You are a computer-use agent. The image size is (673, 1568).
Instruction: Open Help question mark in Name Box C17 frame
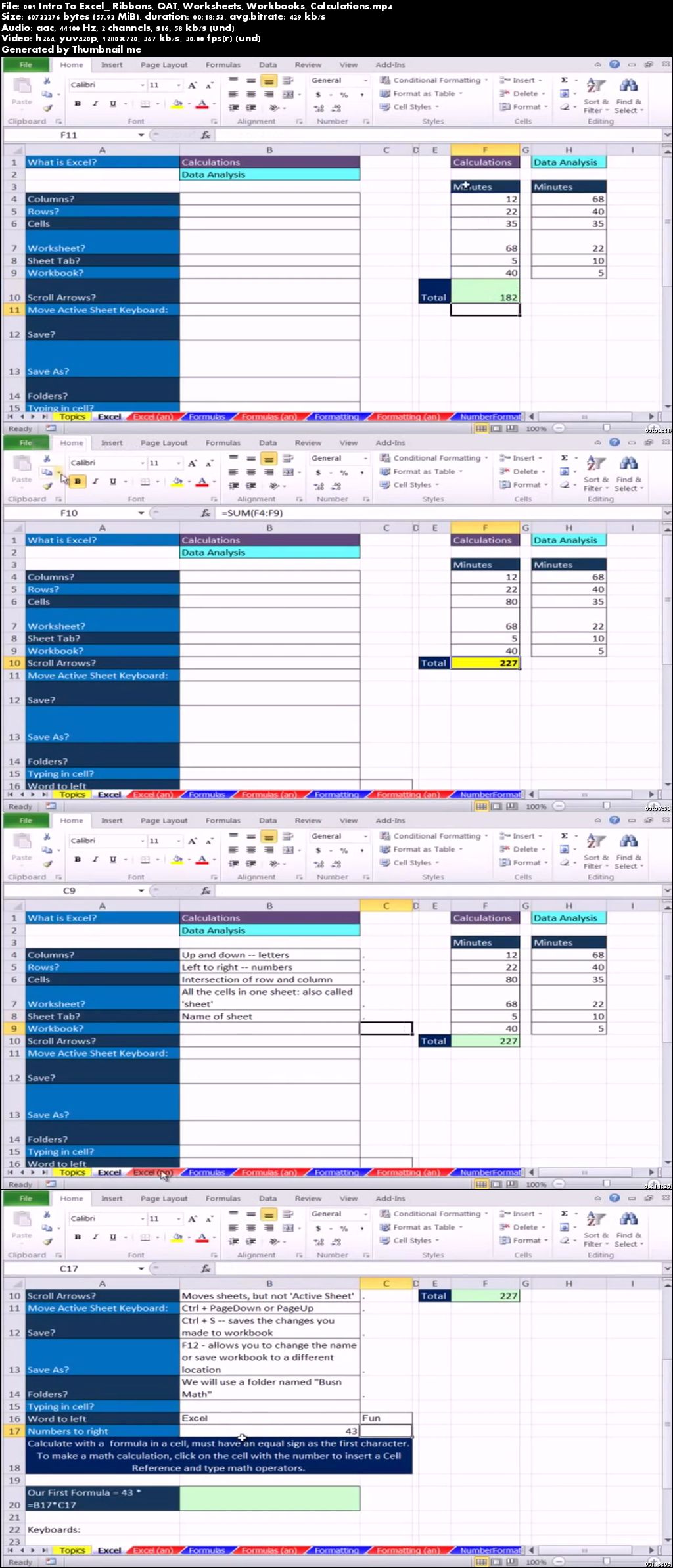[x=615, y=1198]
